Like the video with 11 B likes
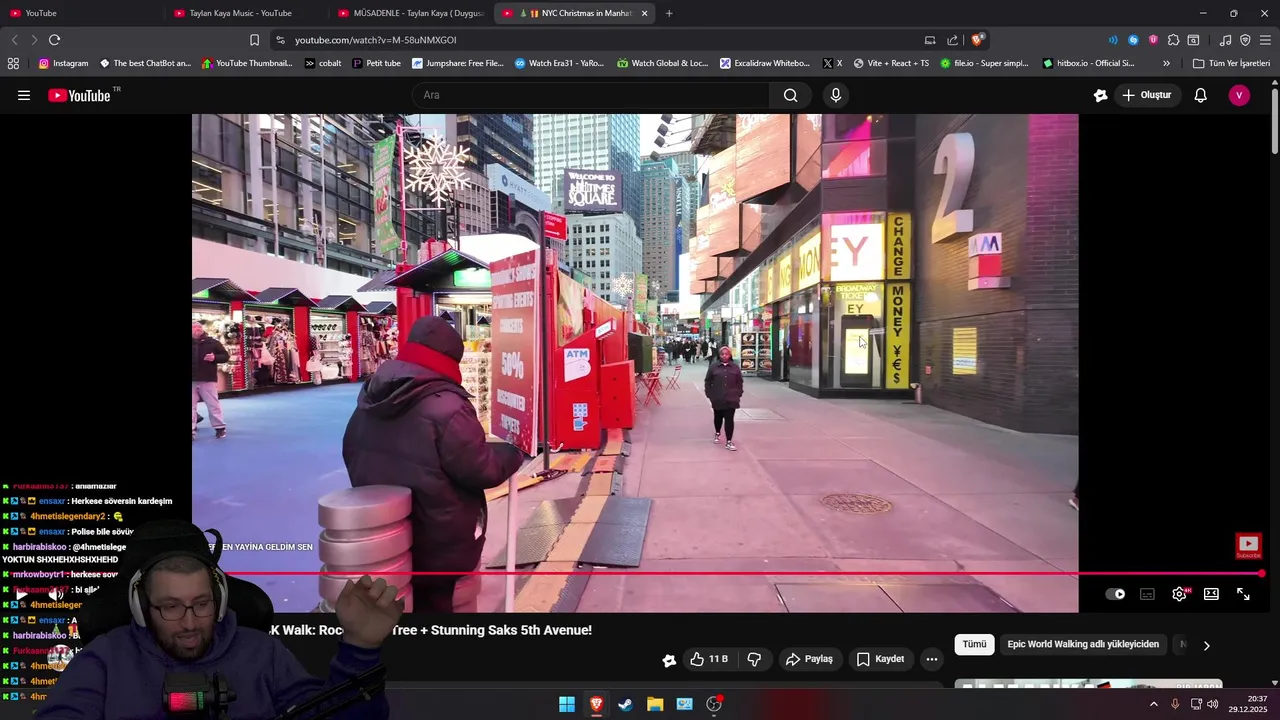The height and width of the screenshot is (720, 1280). click(708, 659)
